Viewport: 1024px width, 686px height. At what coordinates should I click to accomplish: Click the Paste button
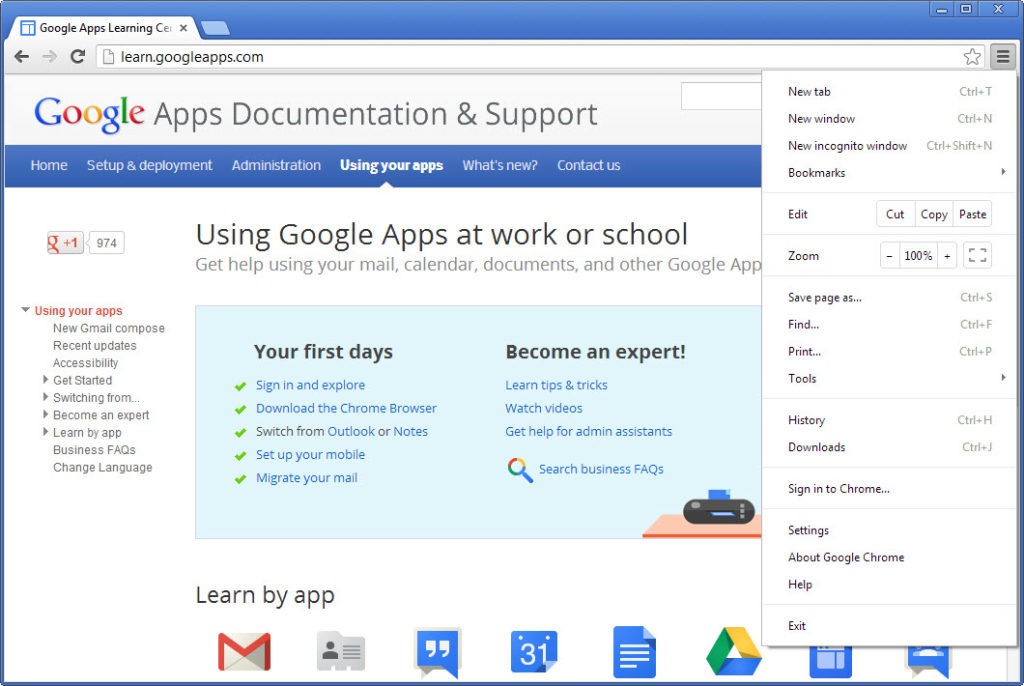point(972,214)
